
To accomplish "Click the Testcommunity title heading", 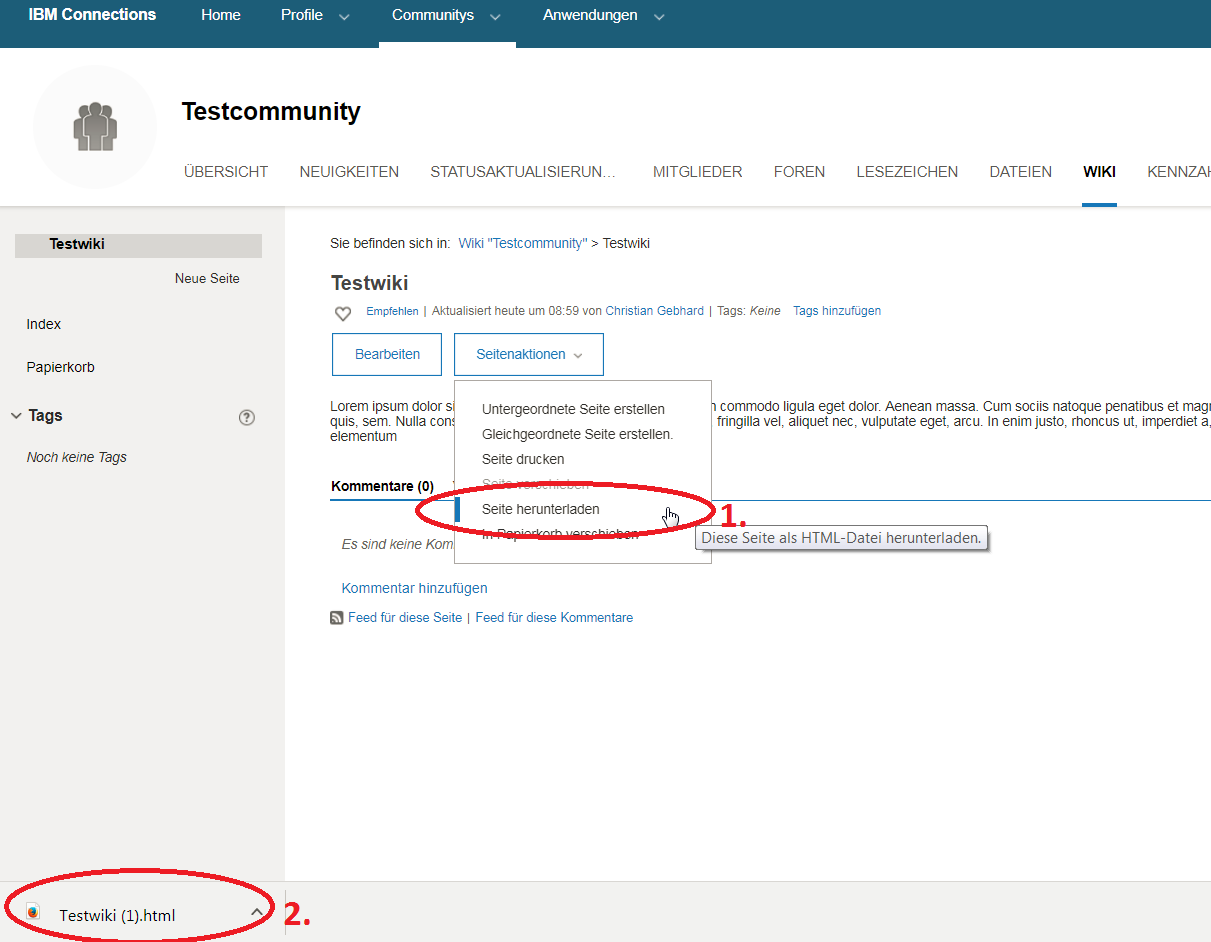I will click(x=271, y=111).
